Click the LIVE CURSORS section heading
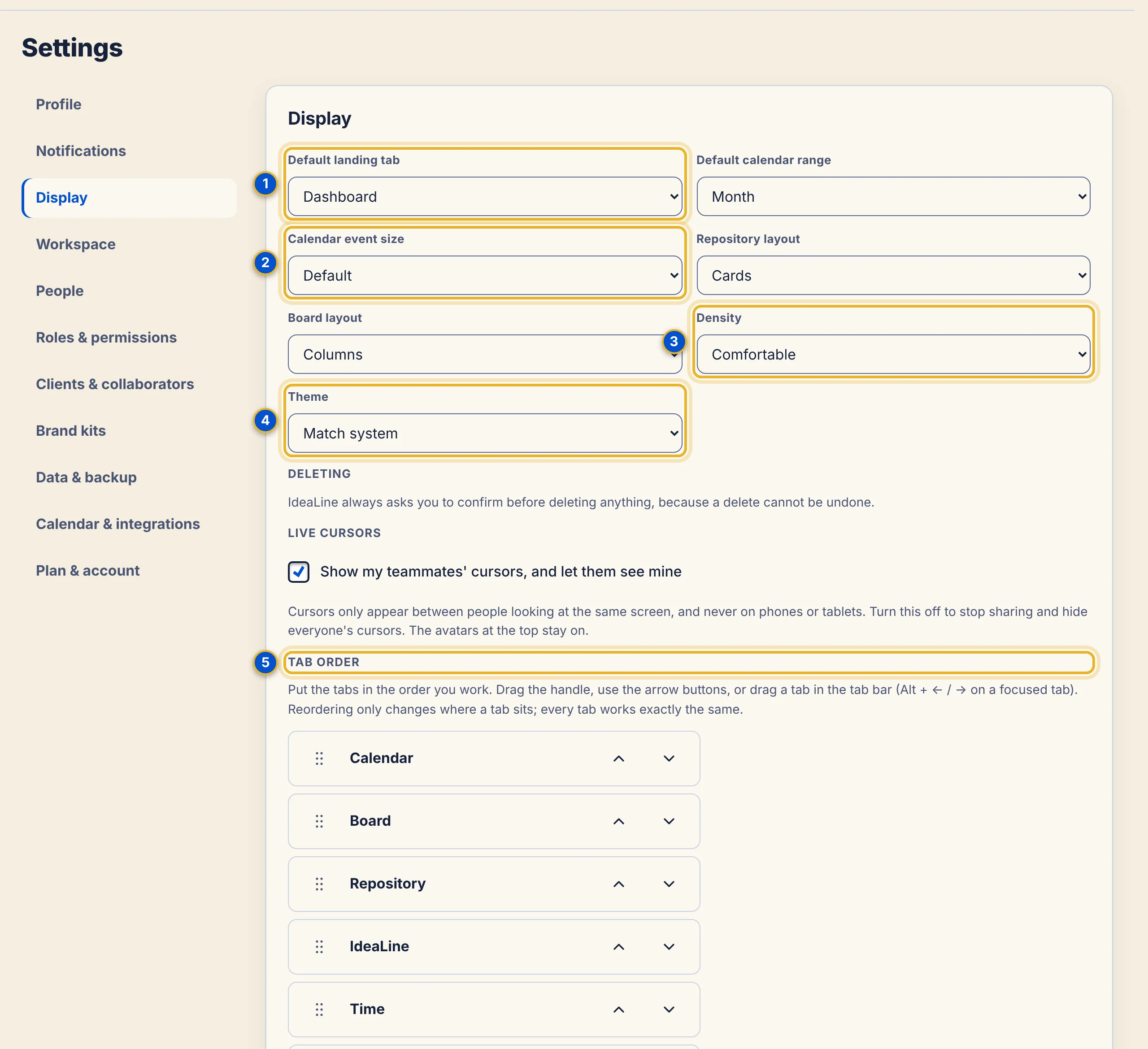1148x1049 pixels. tap(334, 533)
